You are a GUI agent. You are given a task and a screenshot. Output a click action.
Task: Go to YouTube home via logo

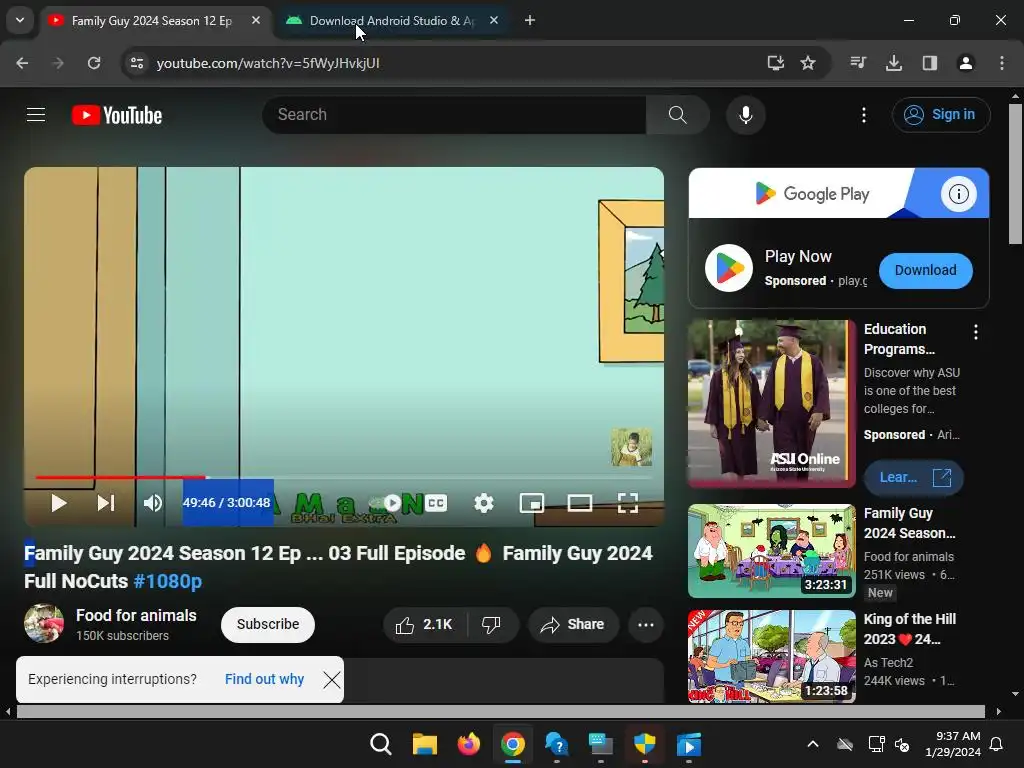[117, 115]
